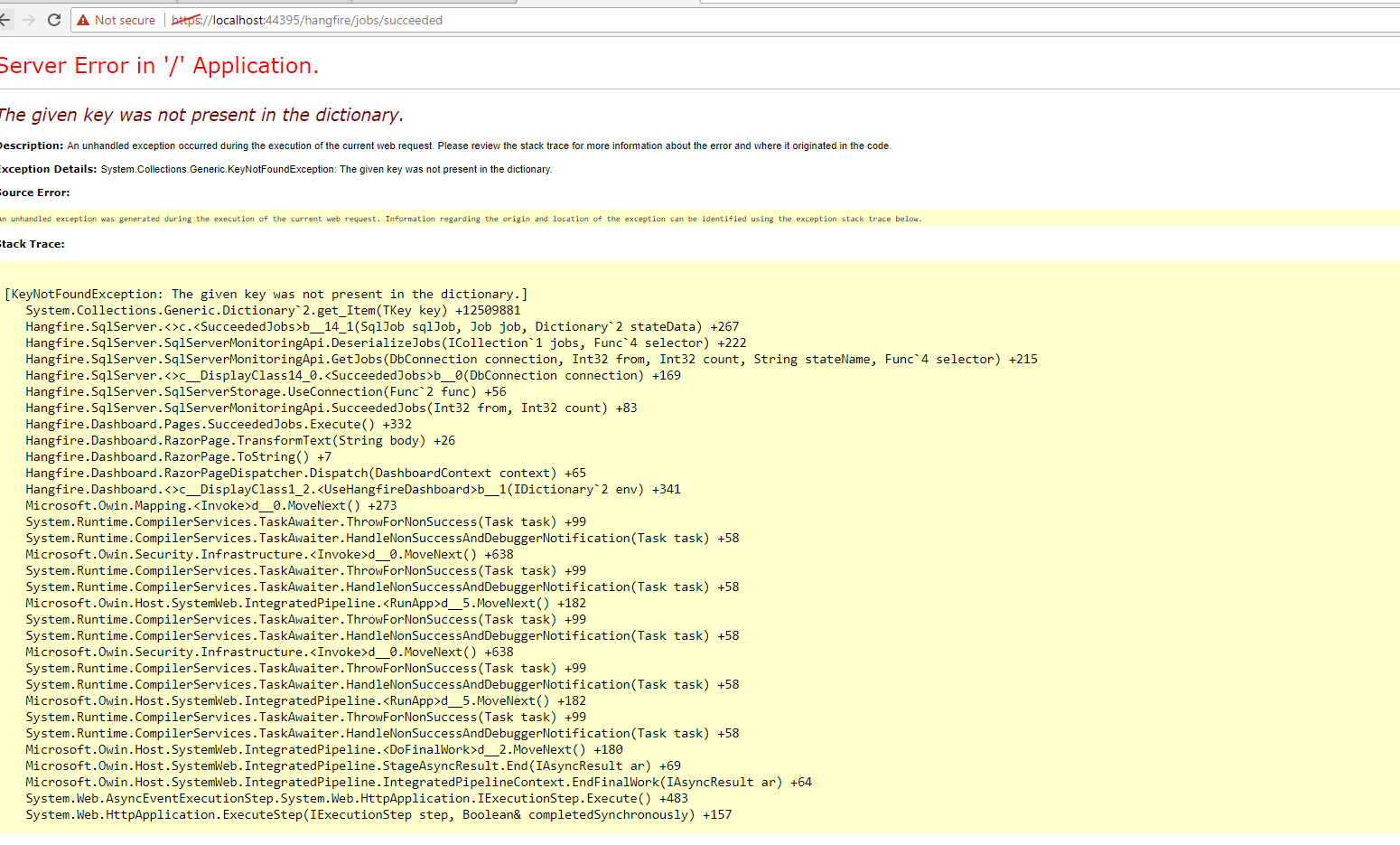This screenshot has height=845, width=1400.
Task: Click the yellow Source Error banner
Action: click(x=461, y=218)
